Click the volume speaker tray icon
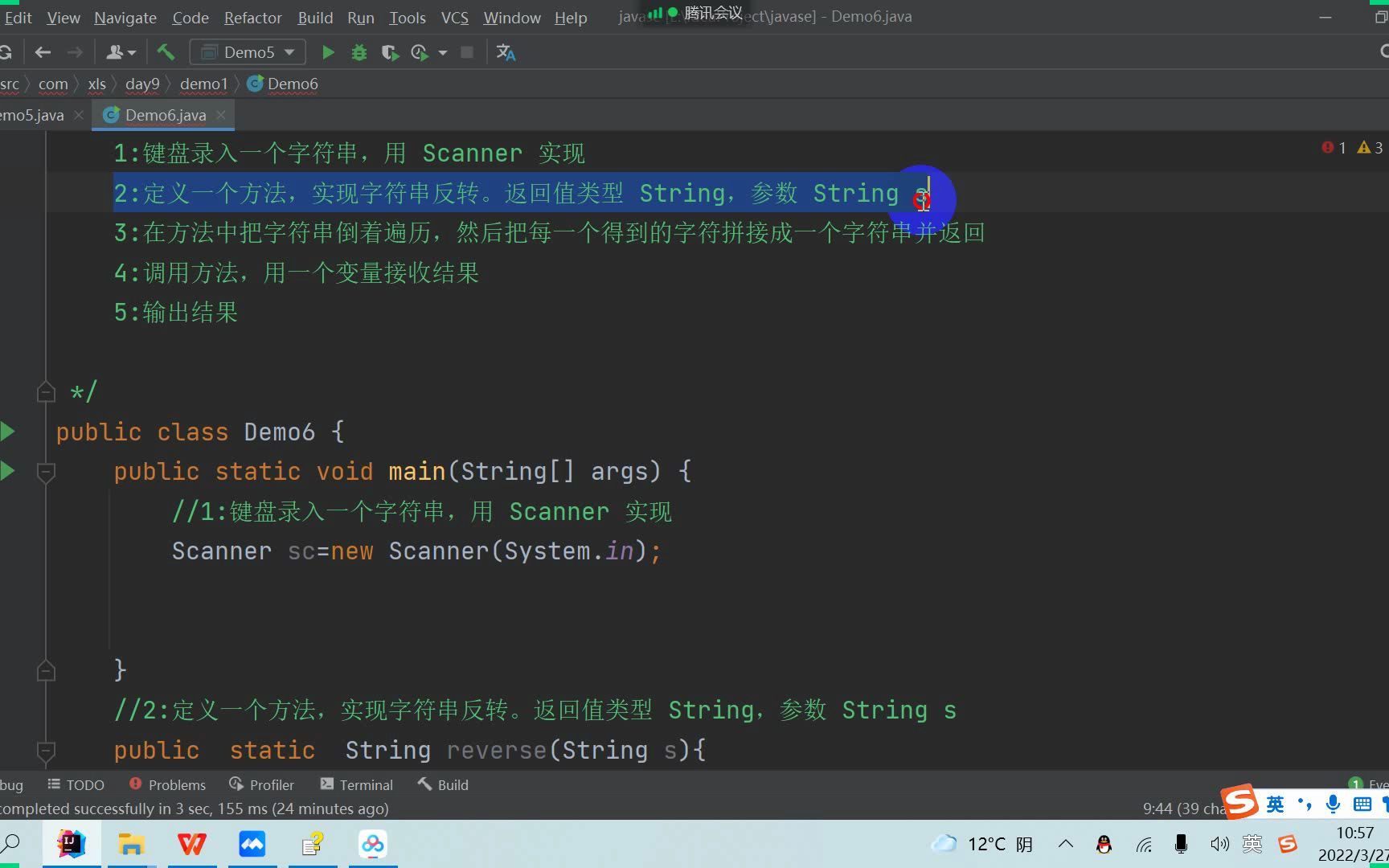This screenshot has height=868, width=1389. click(x=1219, y=844)
